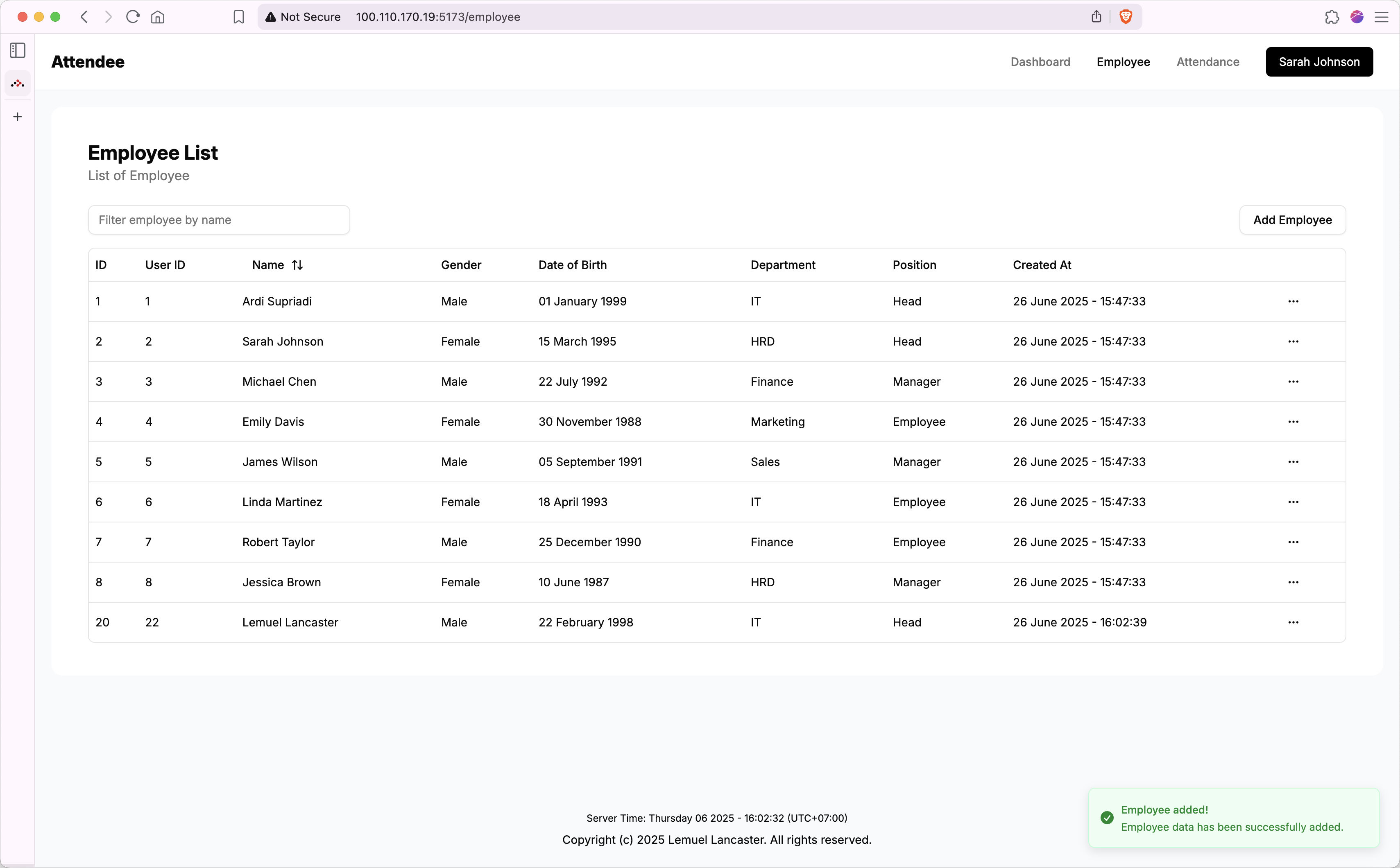1400x868 pixels.
Task: Toggle the sidebar panel icon
Action: click(17, 50)
